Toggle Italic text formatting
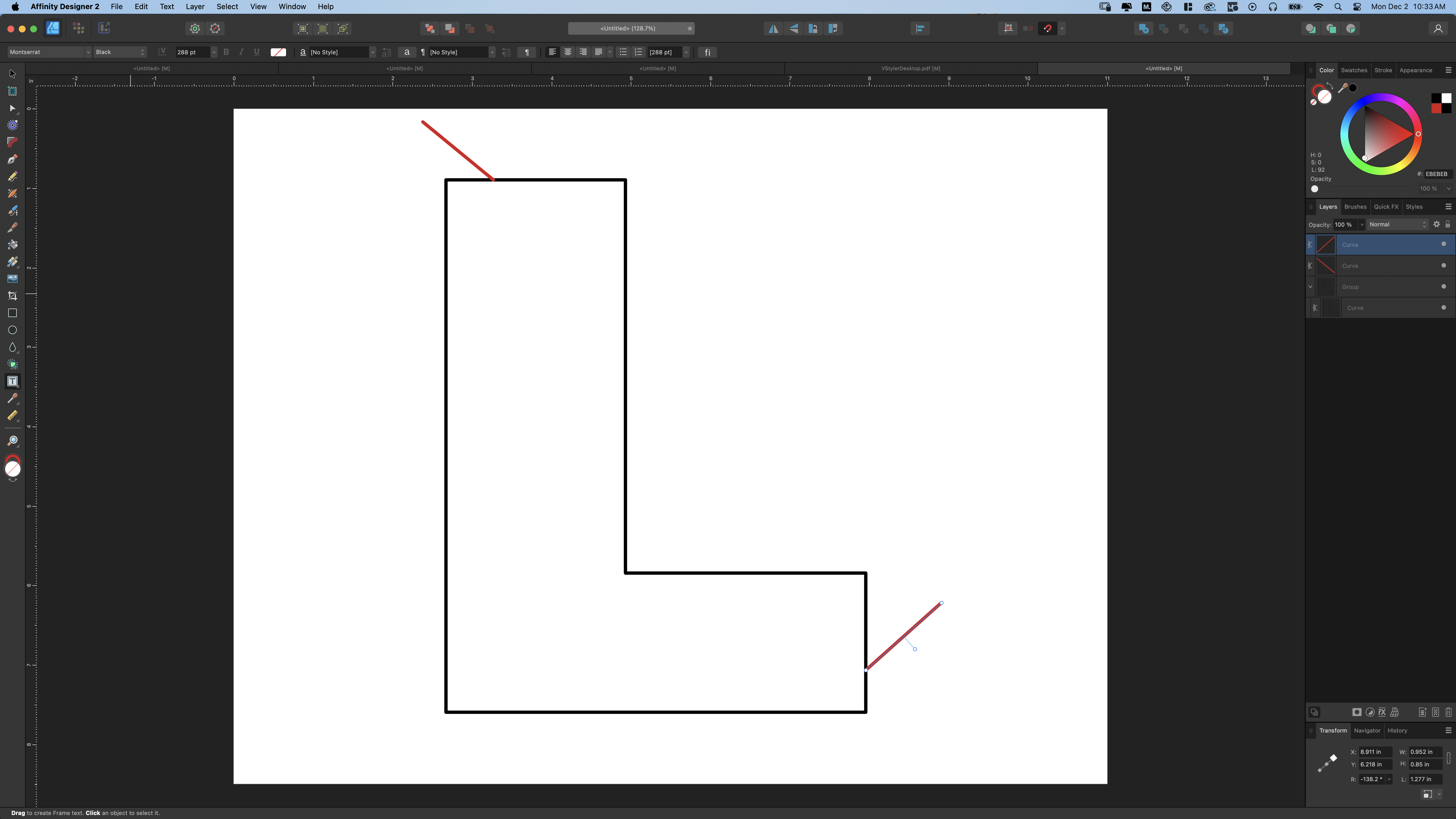The width and height of the screenshot is (1456, 819). [241, 52]
